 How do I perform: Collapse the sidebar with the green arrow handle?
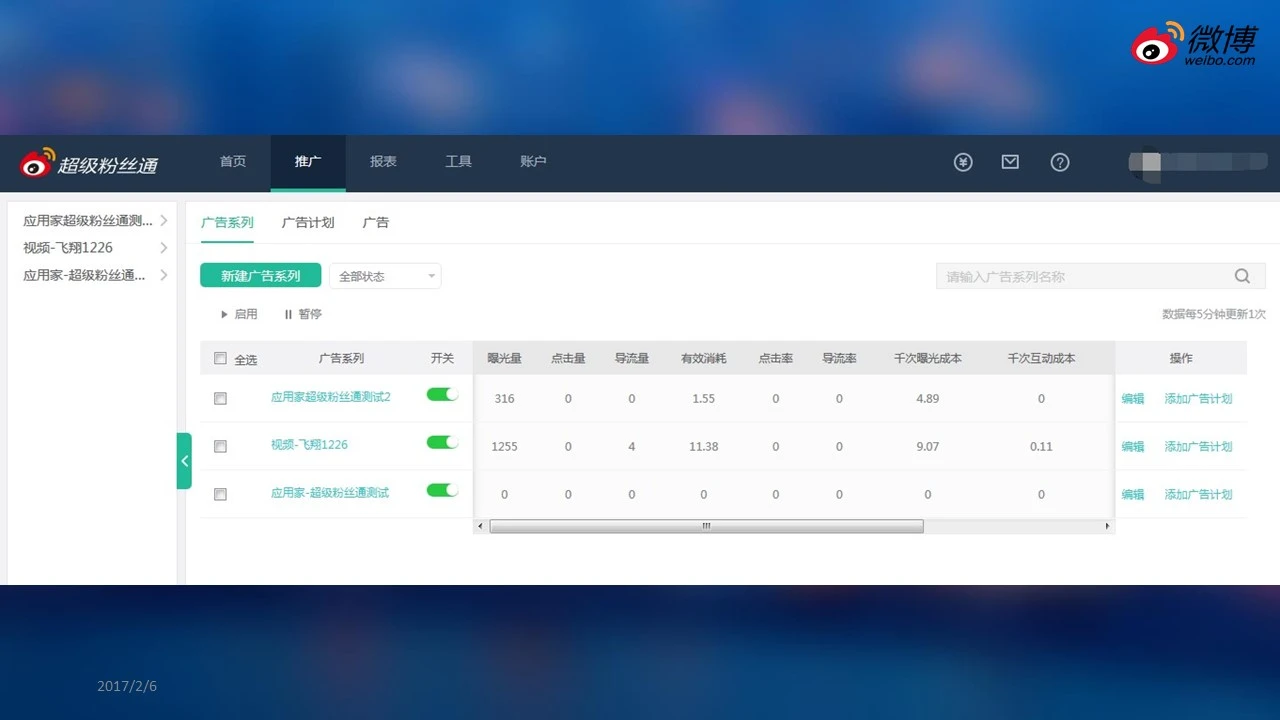pos(184,461)
